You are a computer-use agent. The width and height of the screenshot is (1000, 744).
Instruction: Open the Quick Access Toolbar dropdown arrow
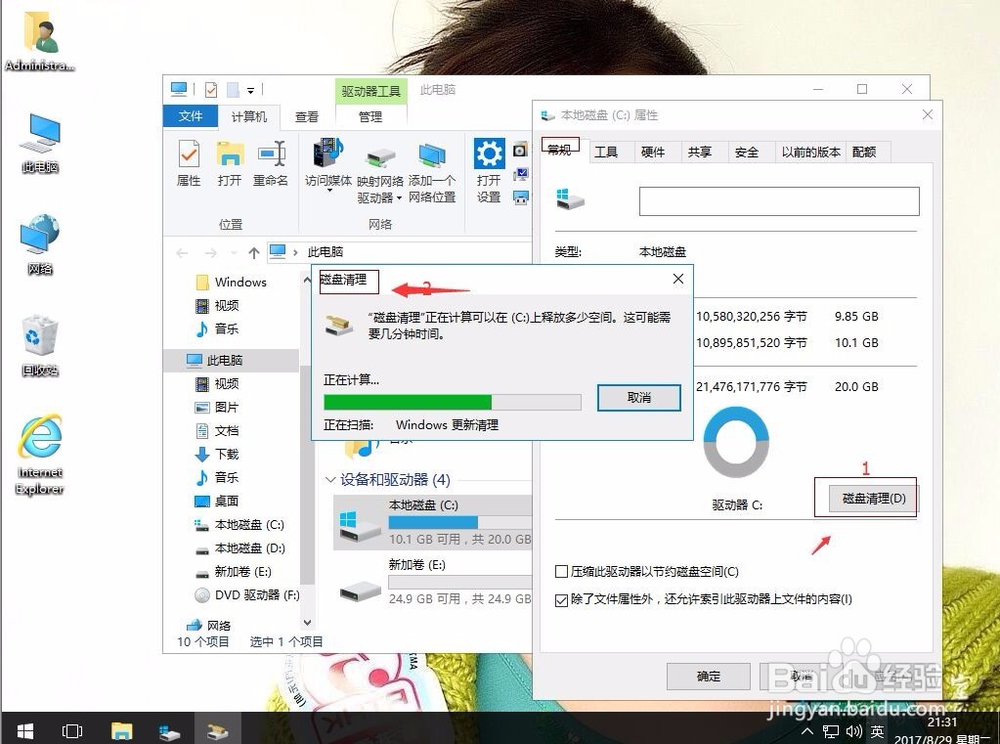[x=253, y=89]
